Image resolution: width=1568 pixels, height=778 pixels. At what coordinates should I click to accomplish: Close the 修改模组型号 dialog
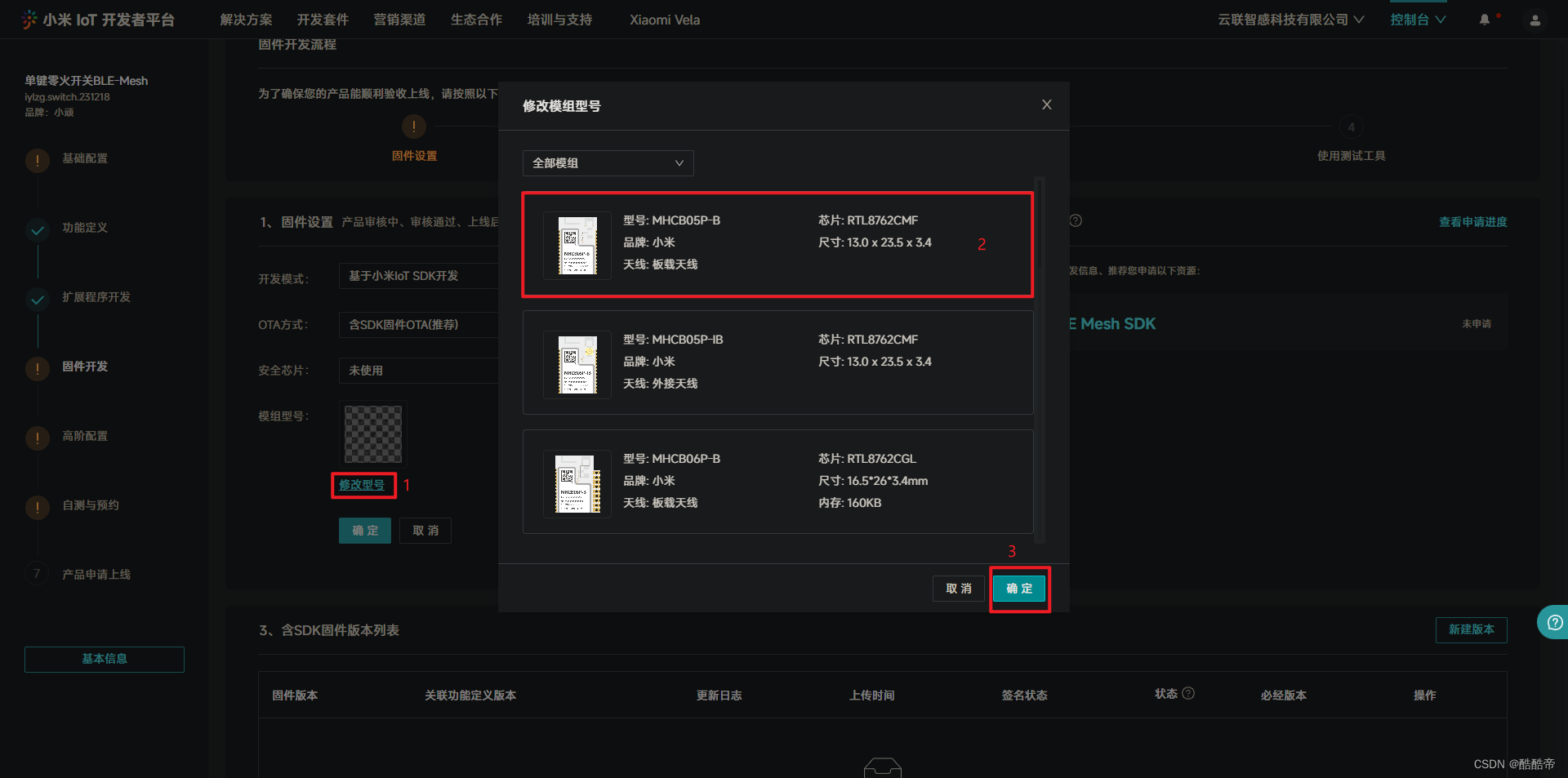1046,104
